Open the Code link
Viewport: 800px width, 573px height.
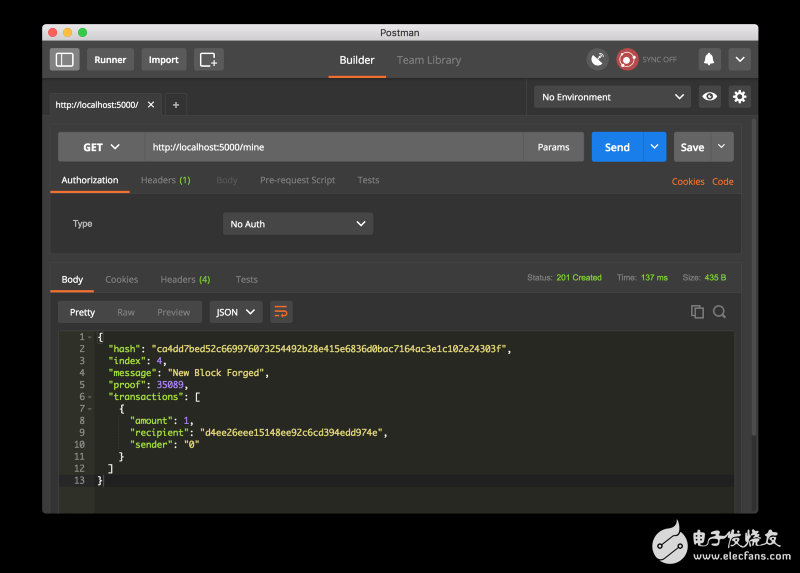click(723, 182)
